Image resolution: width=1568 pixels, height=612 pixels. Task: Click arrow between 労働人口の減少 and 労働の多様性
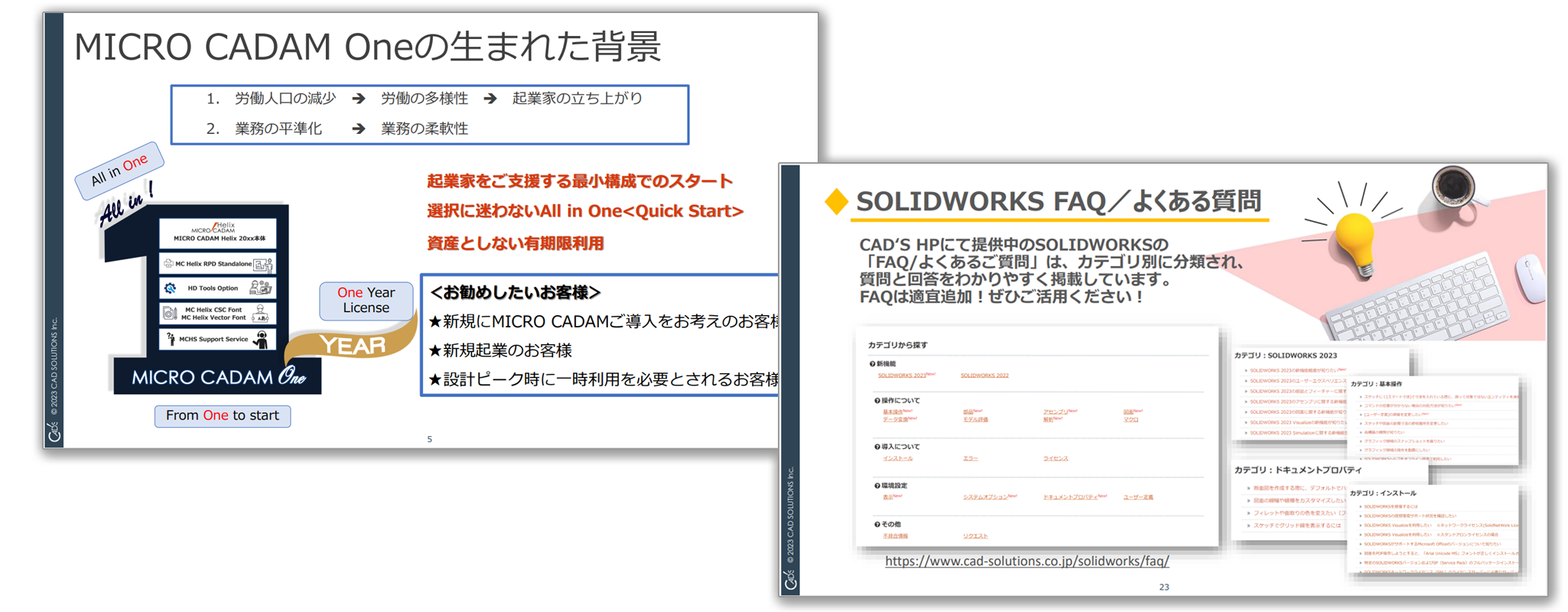pyautogui.click(x=358, y=99)
